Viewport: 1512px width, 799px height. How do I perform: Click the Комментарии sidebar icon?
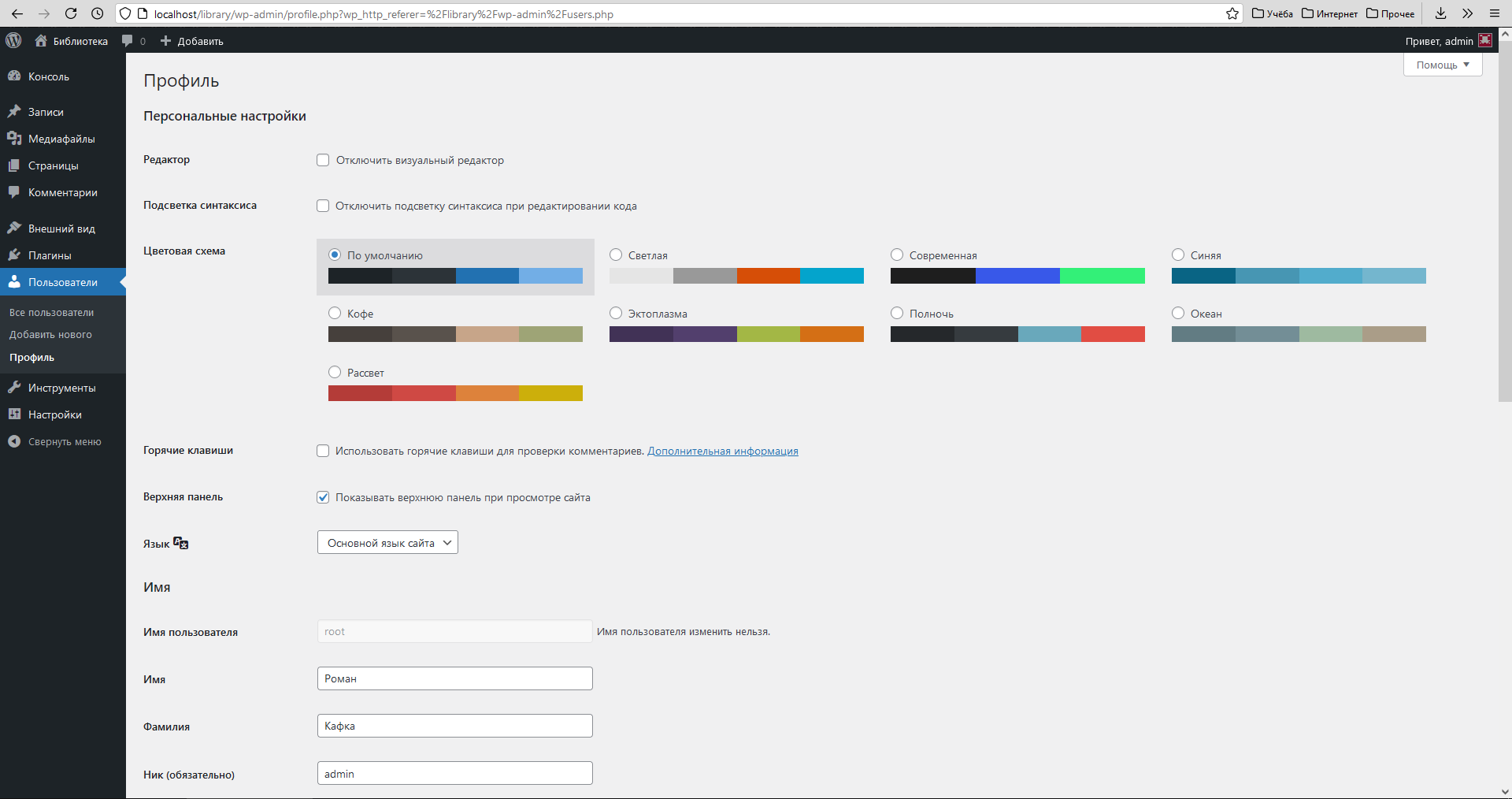14,192
